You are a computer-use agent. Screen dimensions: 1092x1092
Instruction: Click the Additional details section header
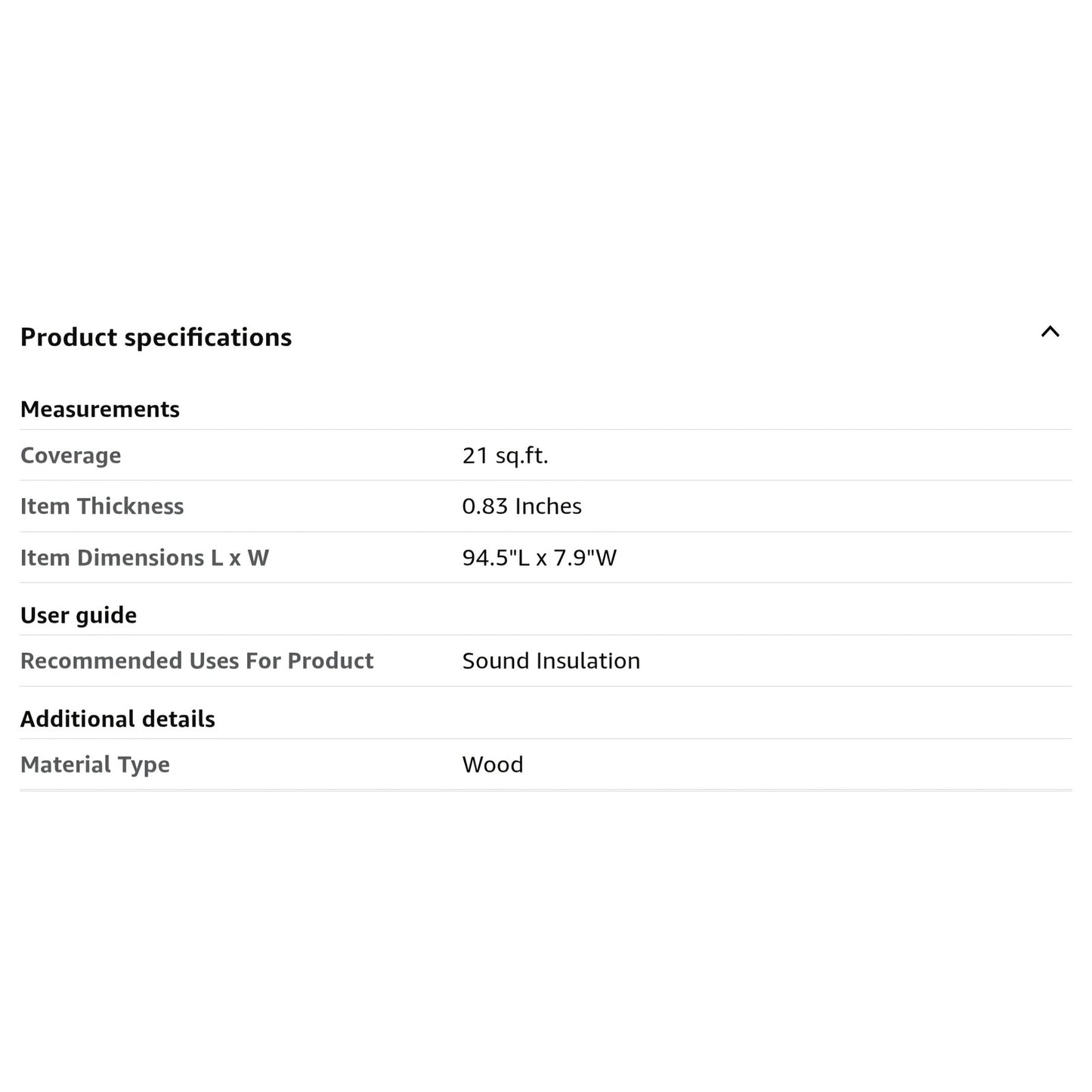(x=117, y=719)
